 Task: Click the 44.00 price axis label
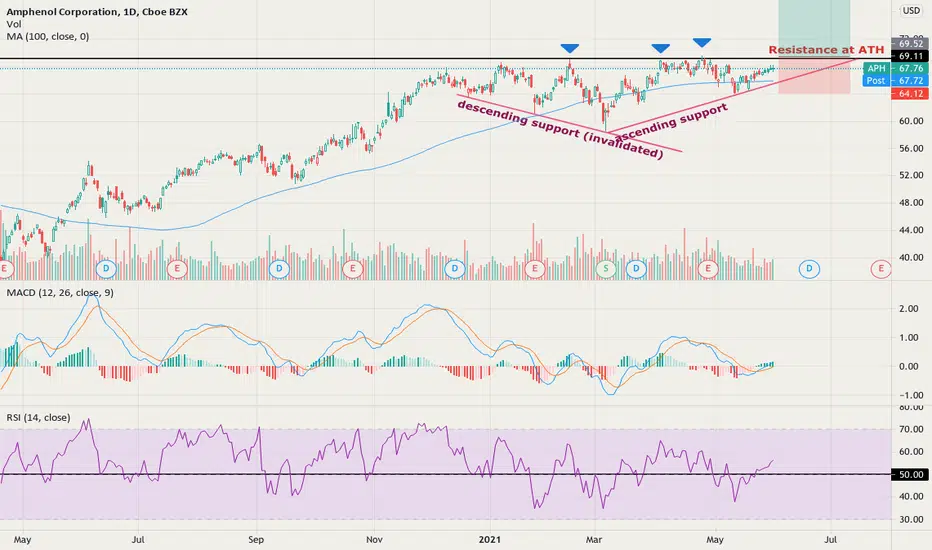(x=911, y=230)
